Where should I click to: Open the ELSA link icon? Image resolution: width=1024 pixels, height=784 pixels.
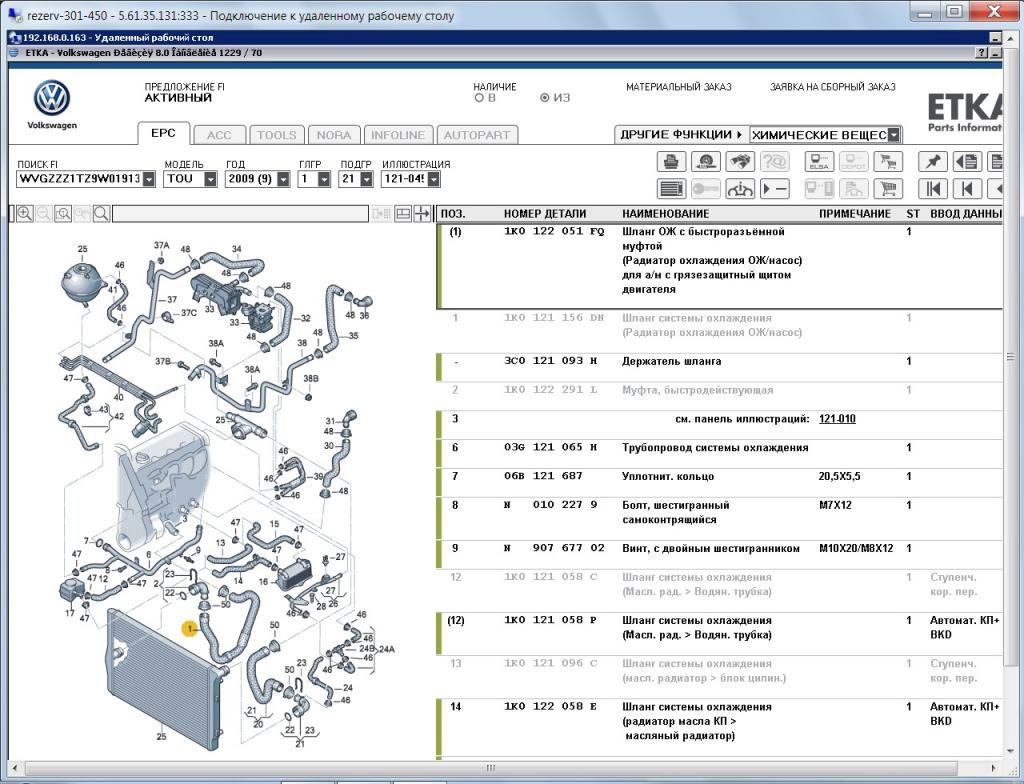click(x=819, y=161)
